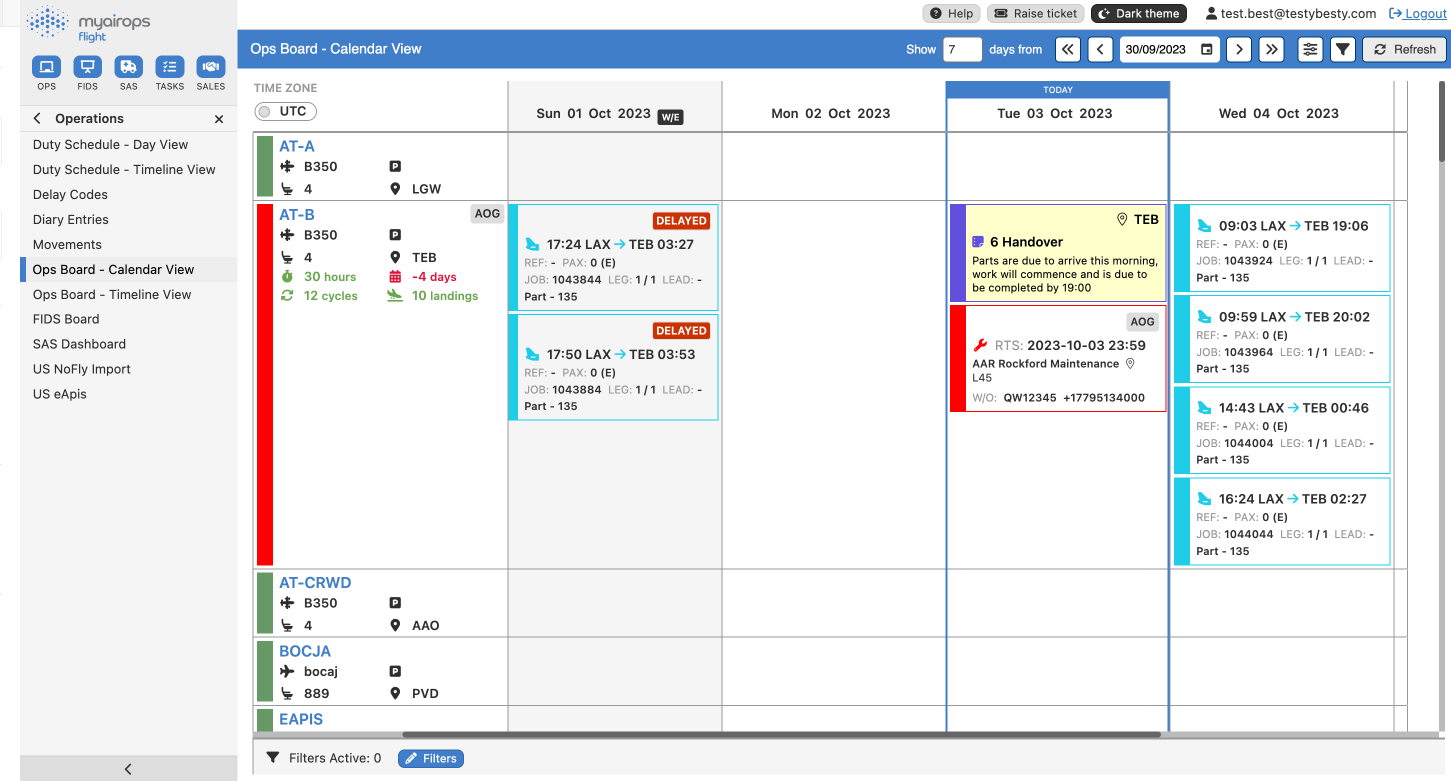Click the P badge on BOCJA row
Image resolution: width=1451 pixels, height=781 pixels.
pyautogui.click(x=394, y=671)
